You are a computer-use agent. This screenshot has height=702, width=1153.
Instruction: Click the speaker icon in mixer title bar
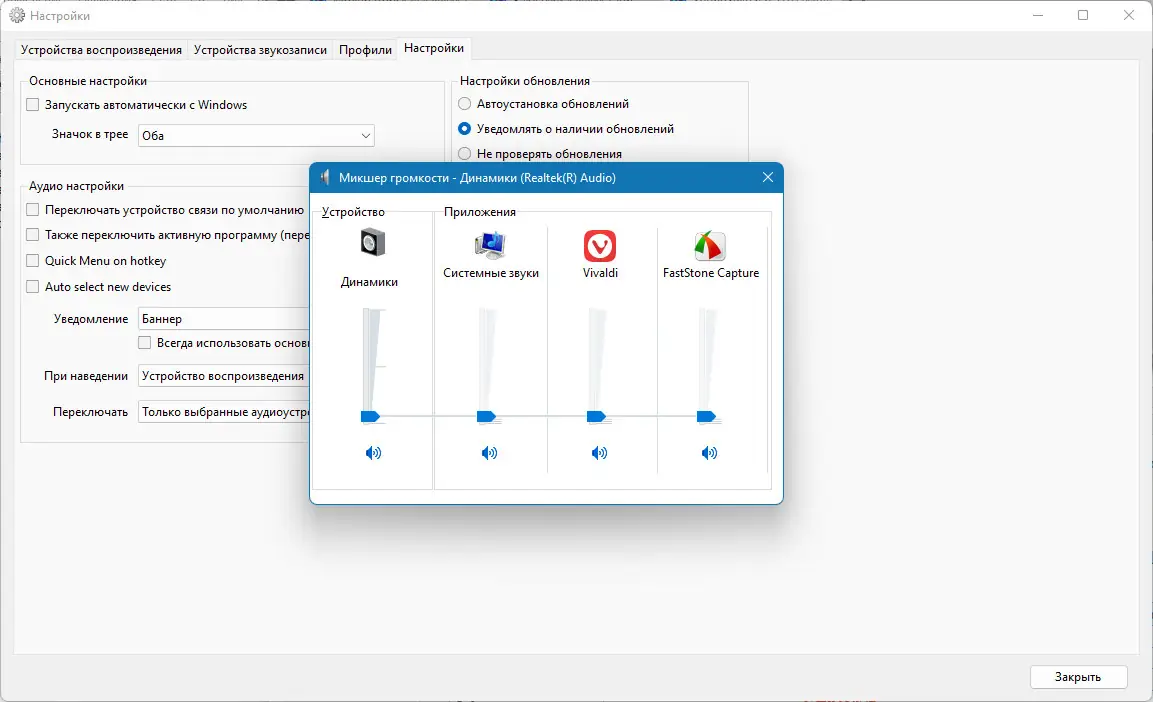pos(325,178)
